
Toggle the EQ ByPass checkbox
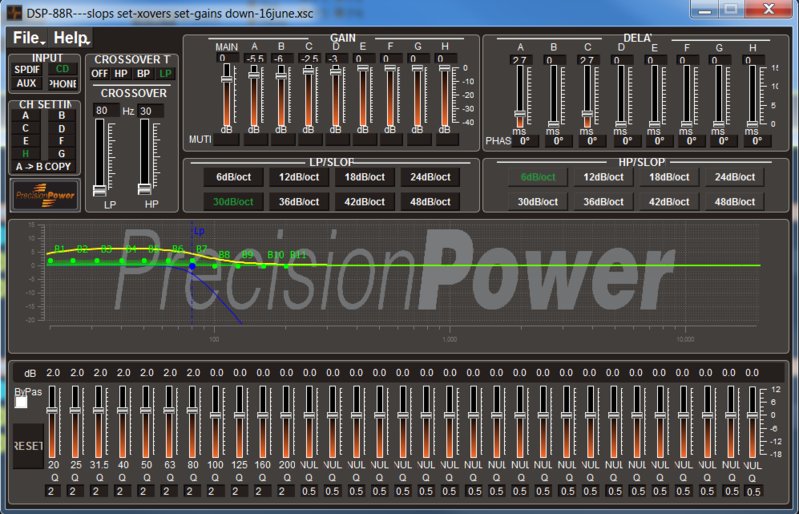coord(21,402)
